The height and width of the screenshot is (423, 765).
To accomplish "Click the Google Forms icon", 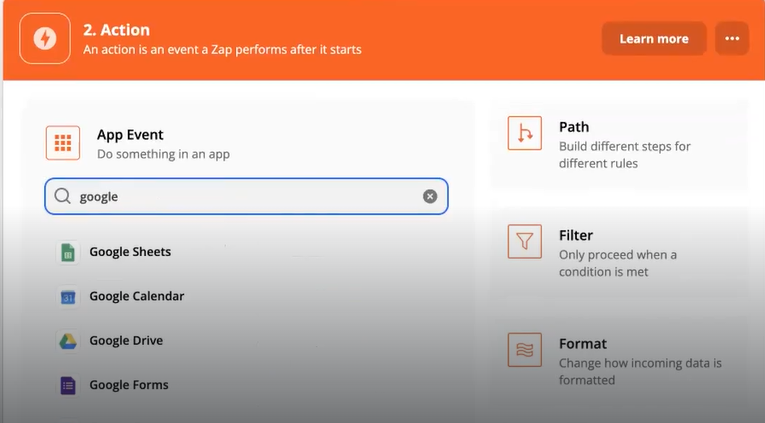I will [68, 385].
